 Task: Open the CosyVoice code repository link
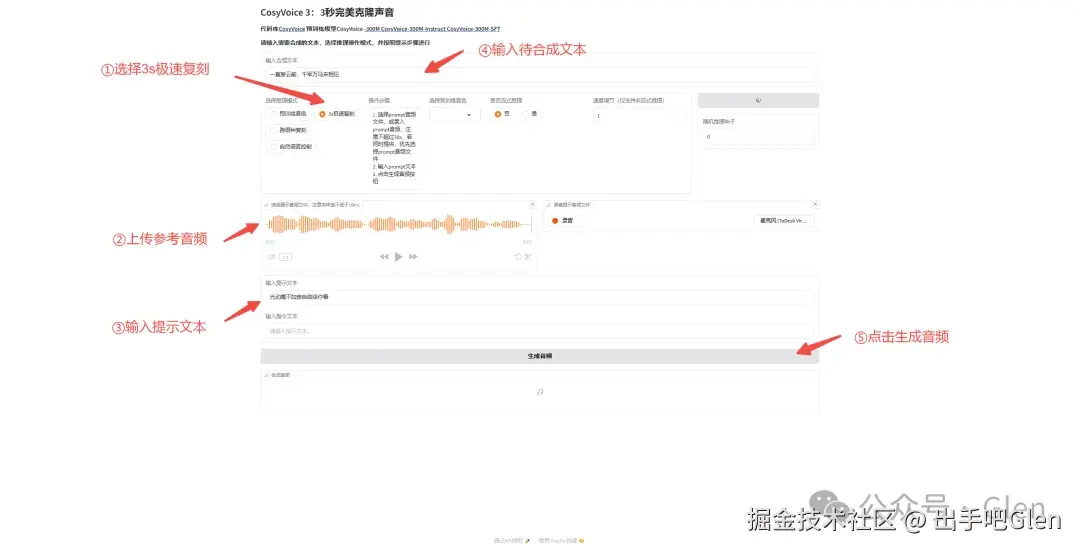click(x=292, y=29)
